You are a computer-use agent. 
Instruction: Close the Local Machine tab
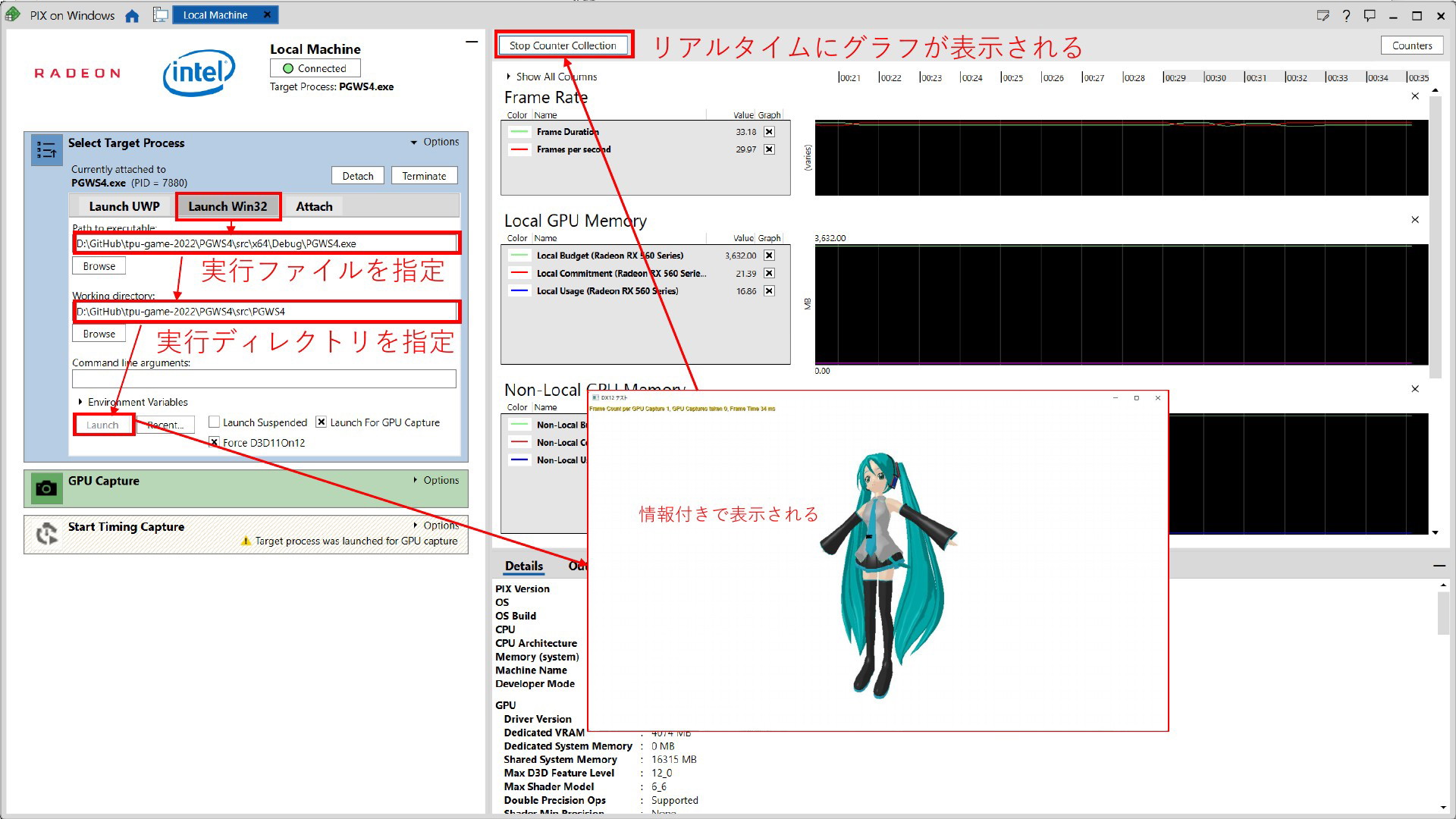[267, 14]
